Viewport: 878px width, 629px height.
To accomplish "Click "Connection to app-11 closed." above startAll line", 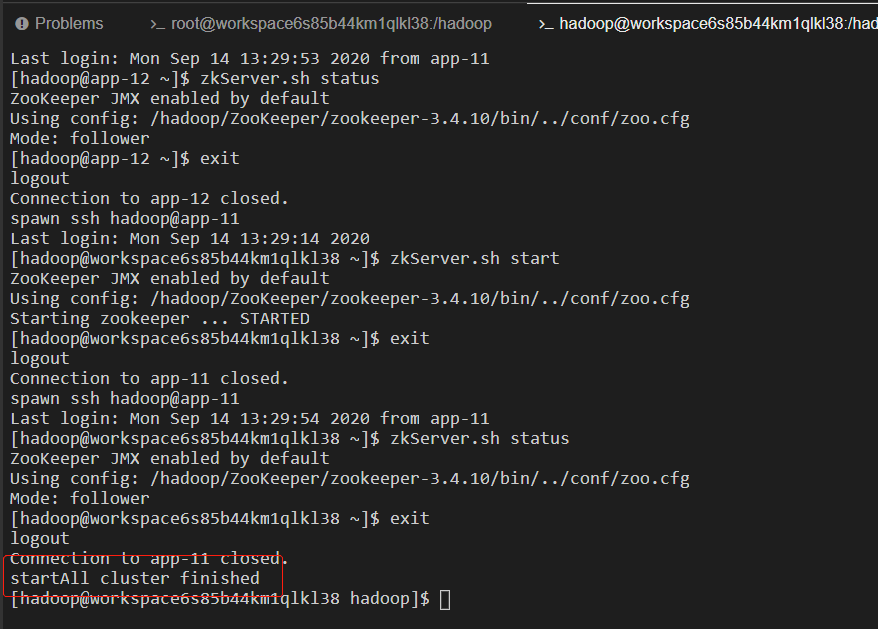I will pyautogui.click(x=149, y=558).
